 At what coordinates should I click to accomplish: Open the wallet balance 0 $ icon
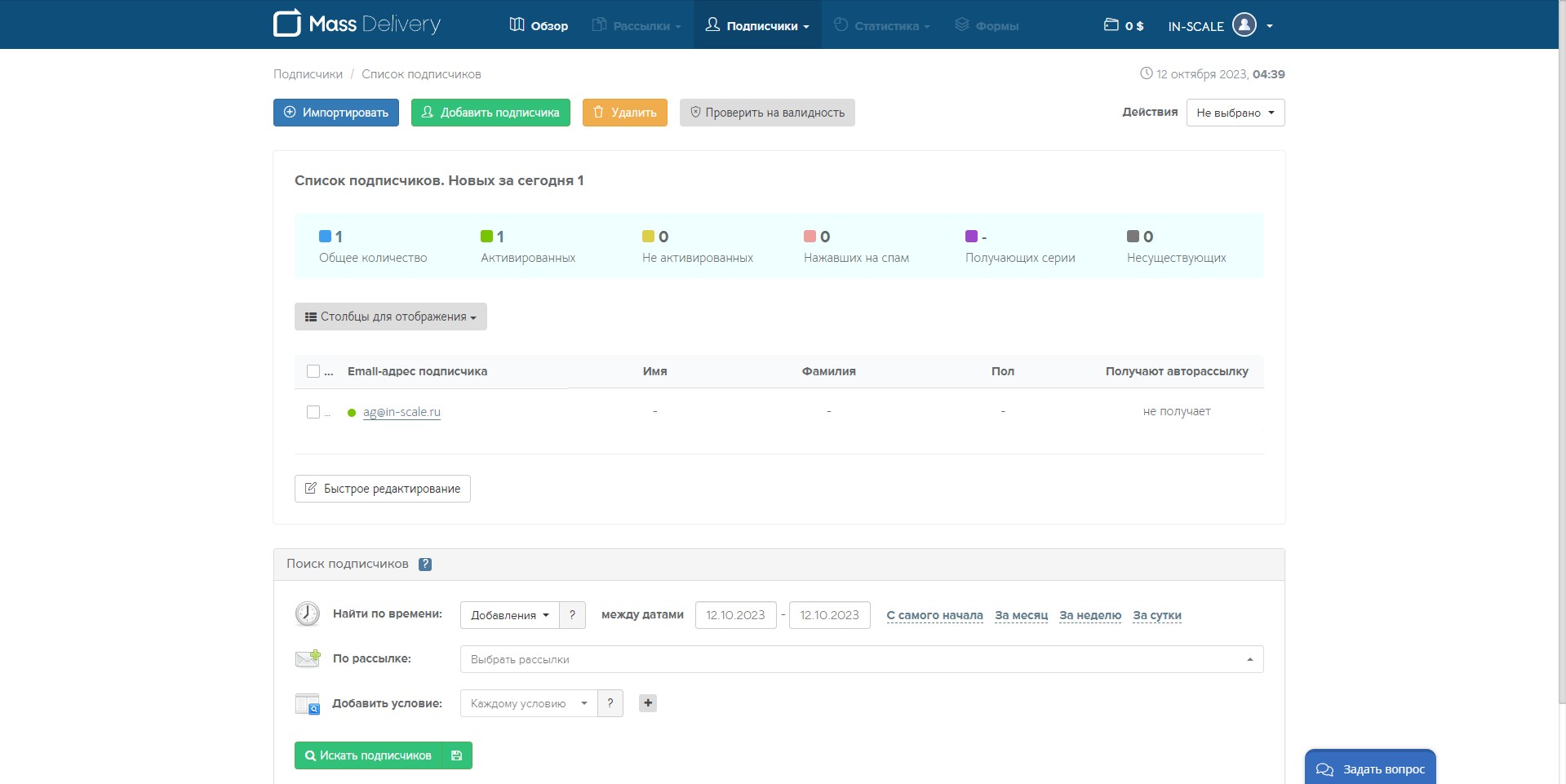pyautogui.click(x=1111, y=24)
